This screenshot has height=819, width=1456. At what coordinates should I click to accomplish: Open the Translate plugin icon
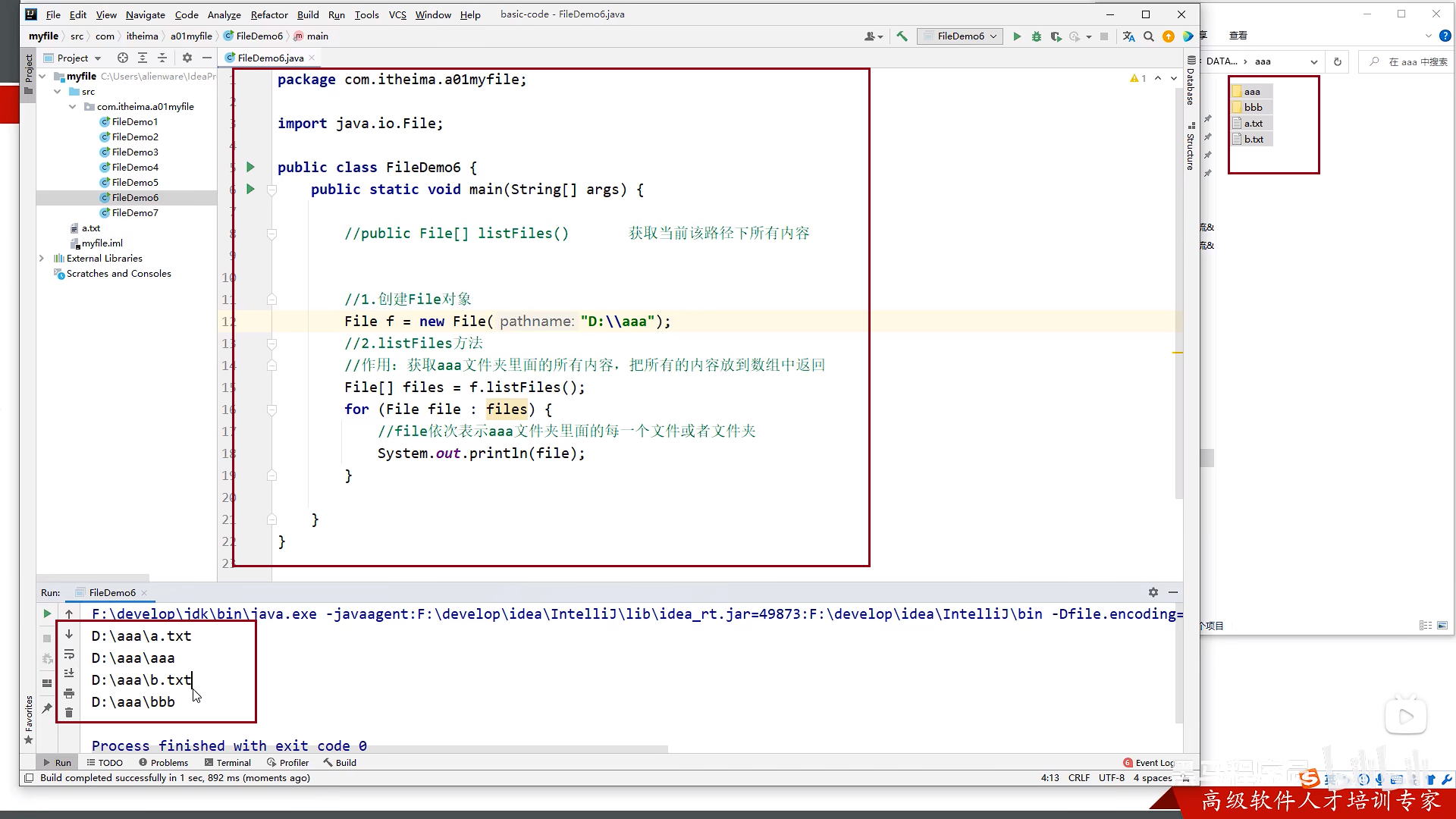[x=1128, y=36]
